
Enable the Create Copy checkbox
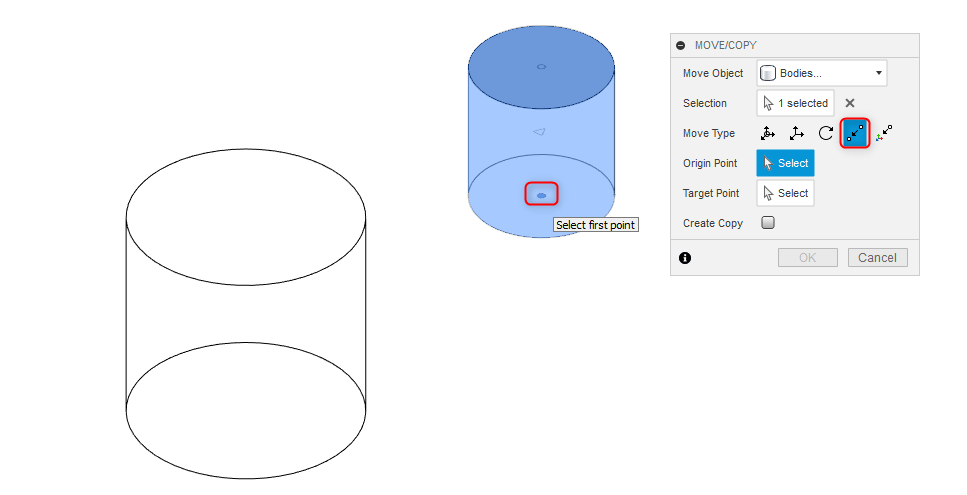(768, 223)
